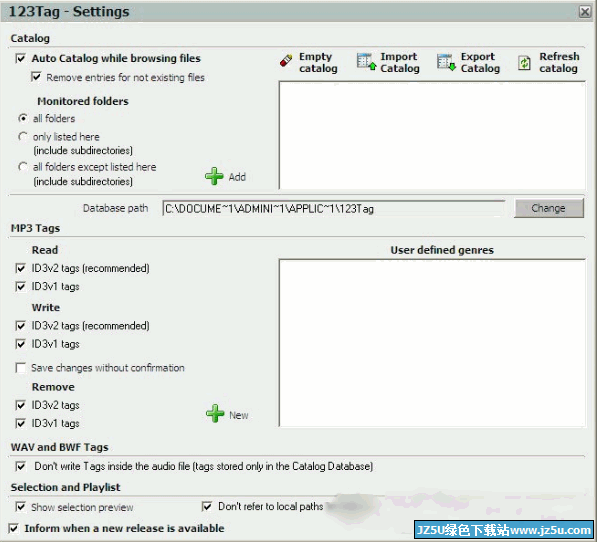Toggle Don't refer to local paths checkbox

(207, 507)
